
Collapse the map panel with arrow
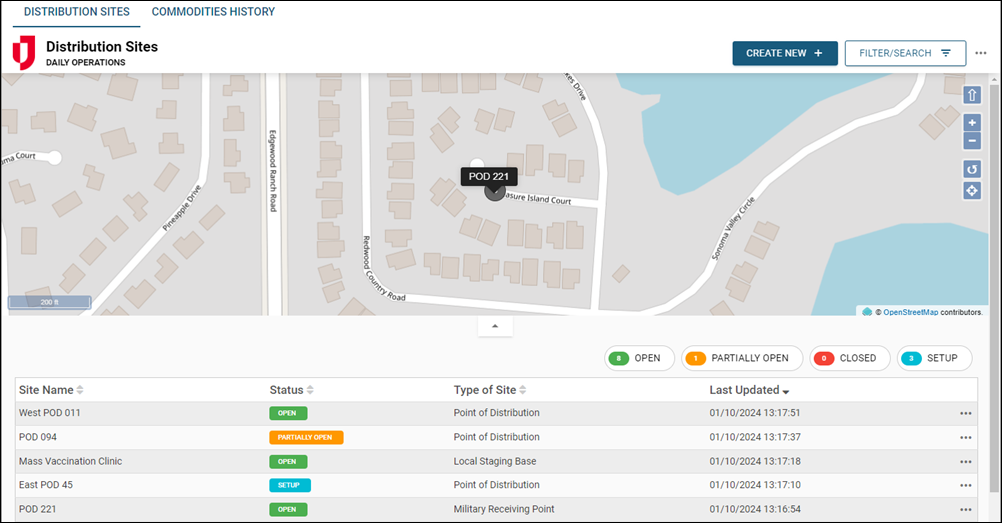(x=495, y=327)
